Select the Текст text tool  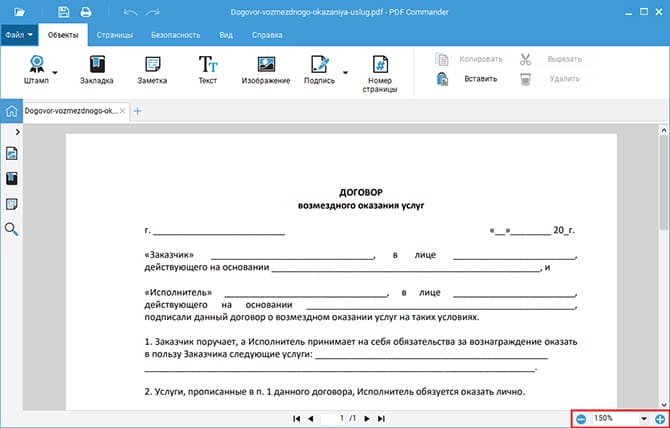[x=208, y=66]
